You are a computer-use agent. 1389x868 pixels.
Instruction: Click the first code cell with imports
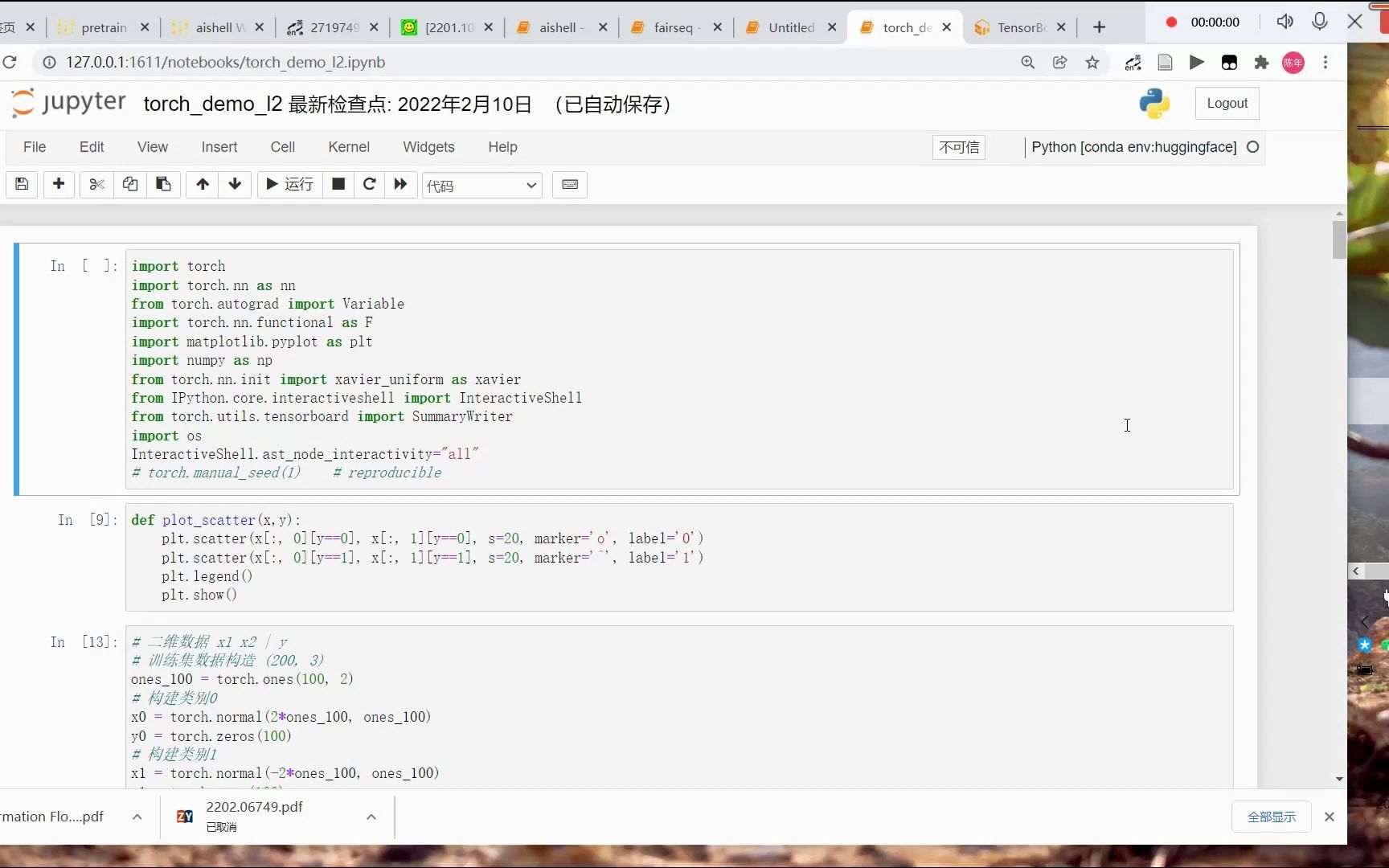(x=679, y=369)
